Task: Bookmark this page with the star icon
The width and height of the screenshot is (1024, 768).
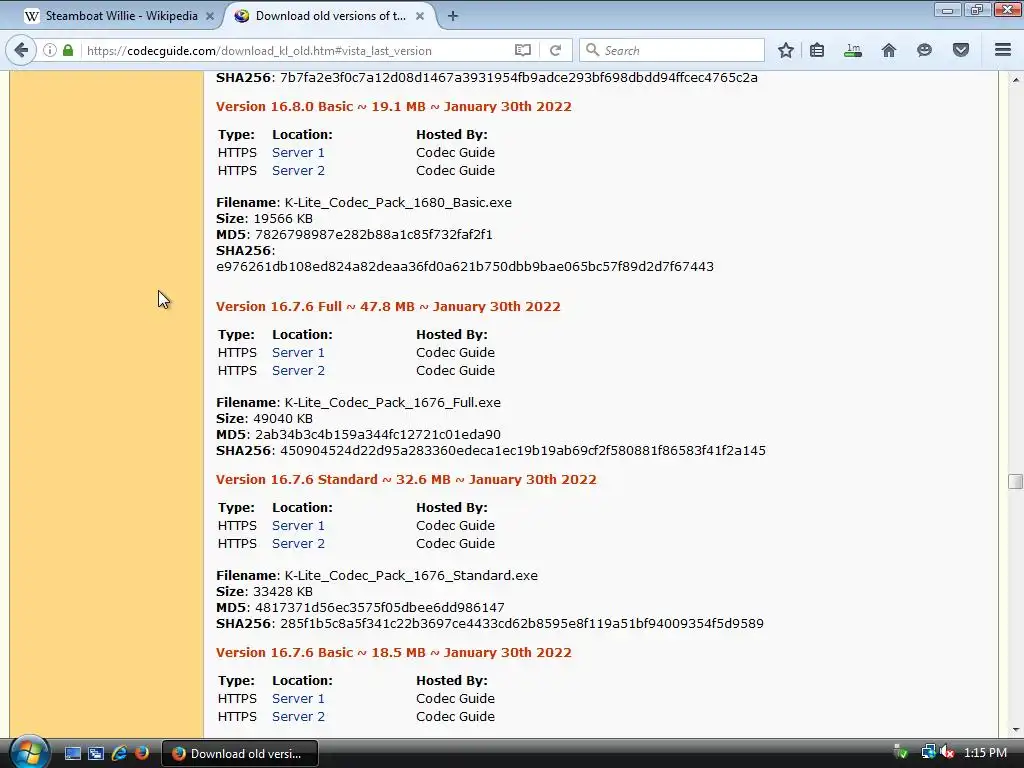Action: (786, 50)
